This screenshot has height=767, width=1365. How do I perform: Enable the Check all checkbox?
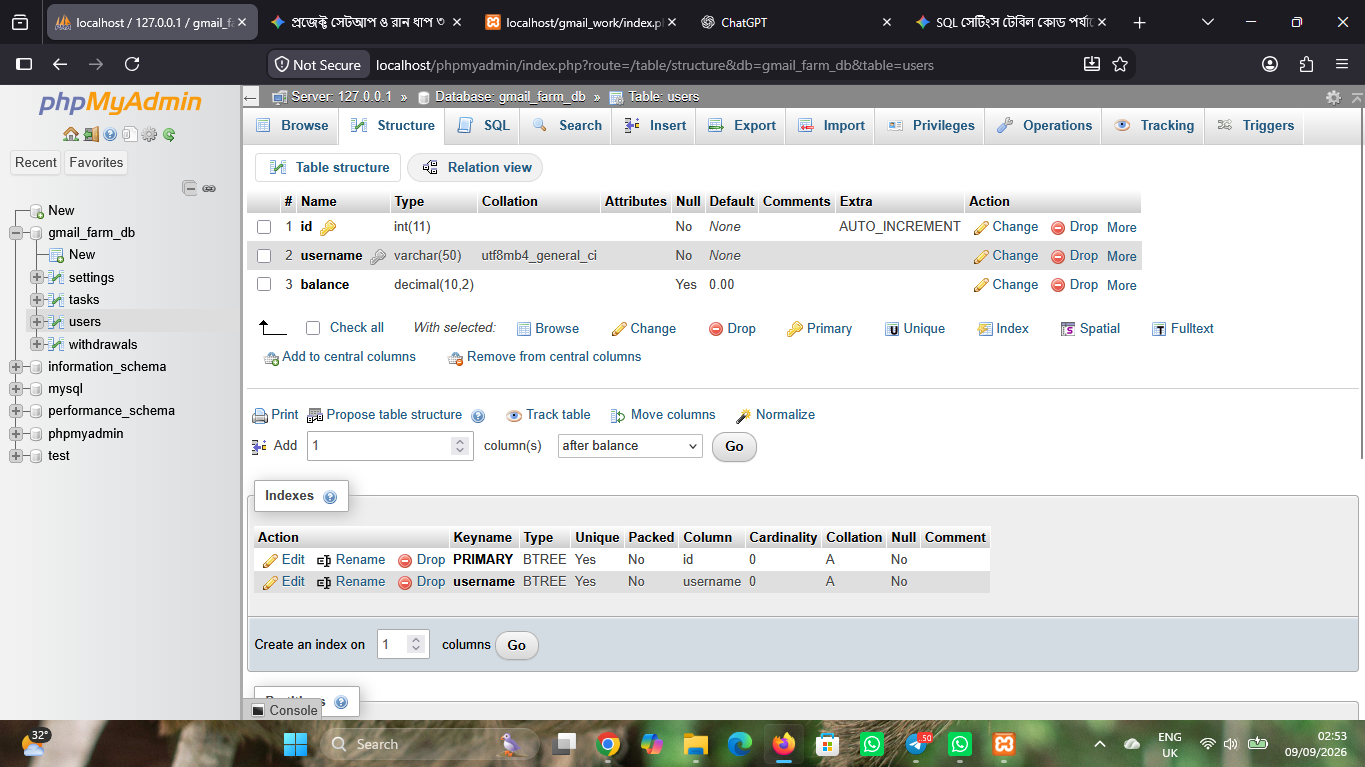[x=313, y=328]
